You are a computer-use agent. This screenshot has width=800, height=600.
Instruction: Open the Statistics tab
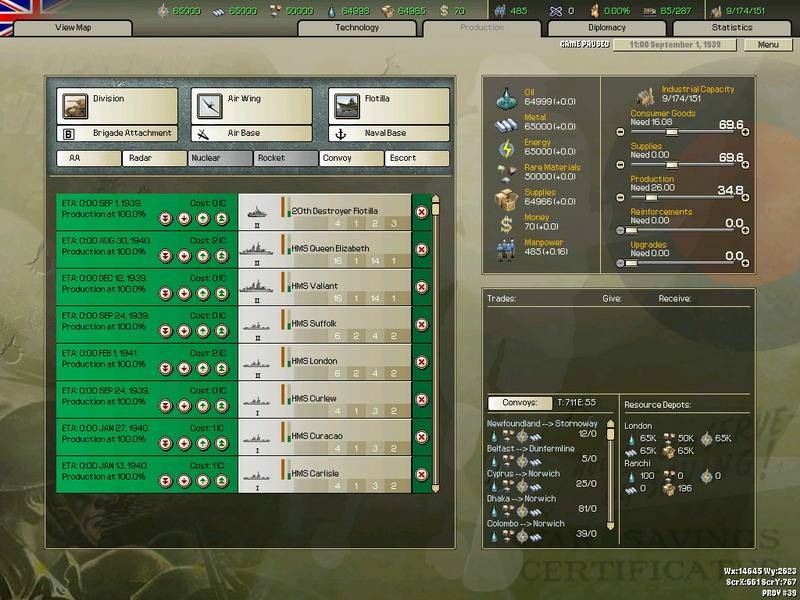[x=732, y=28]
